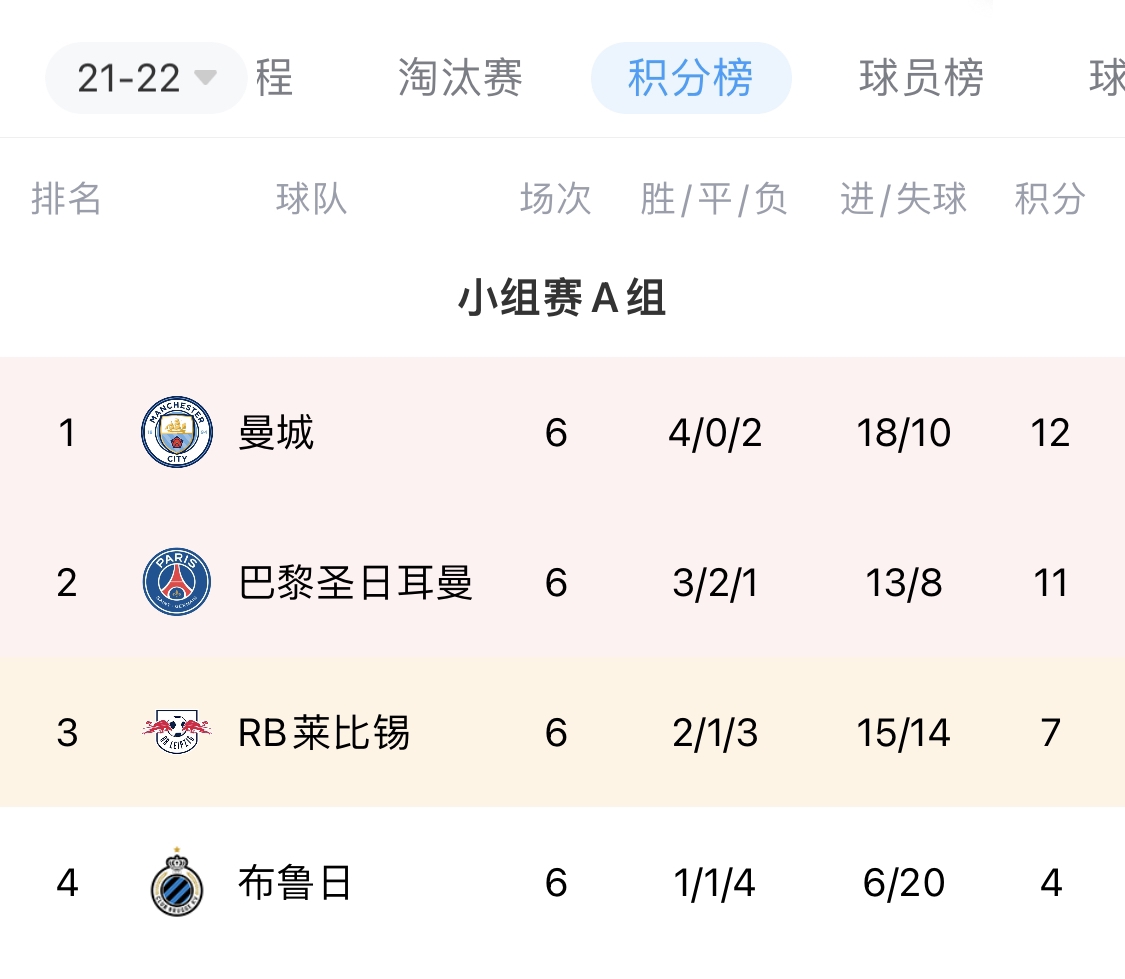Open the 球员榜 tab
This screenshot has width=1125, height=979.
(x=921, y=77)
